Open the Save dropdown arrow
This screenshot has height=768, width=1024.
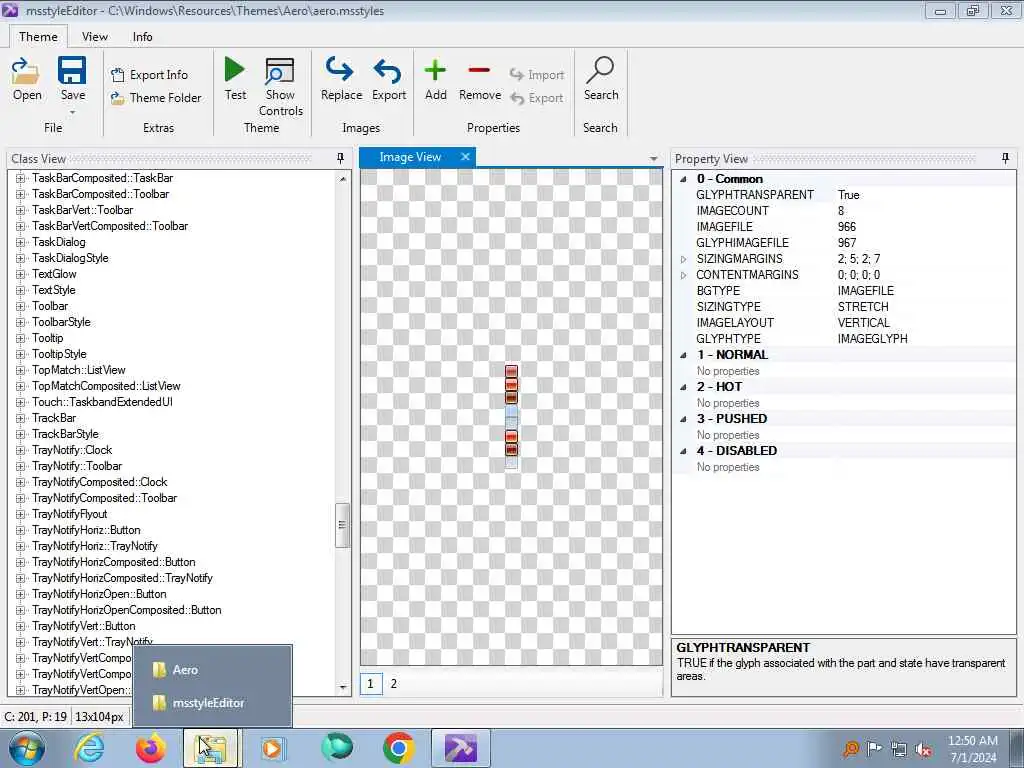point(72,112)
